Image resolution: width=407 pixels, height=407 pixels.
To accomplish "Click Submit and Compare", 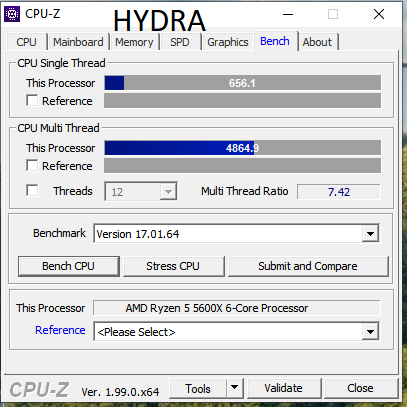I will (308, 266).
